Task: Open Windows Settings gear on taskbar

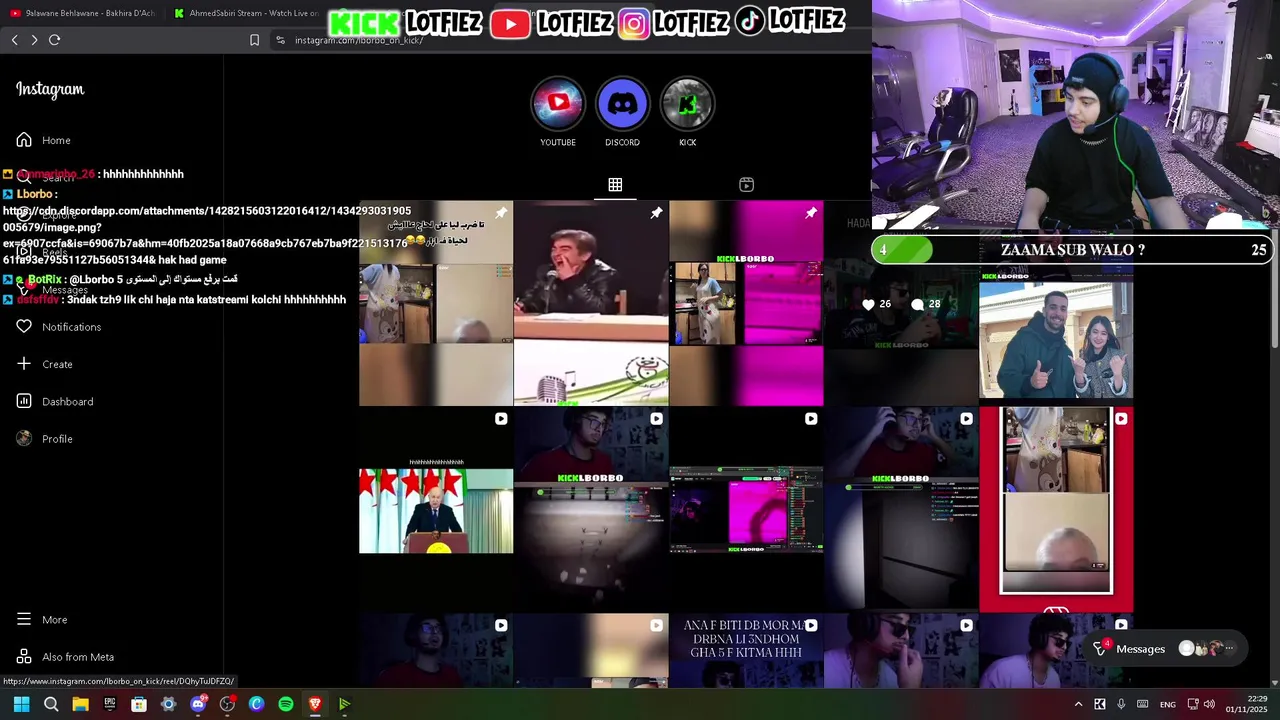Action: point(168,704)
